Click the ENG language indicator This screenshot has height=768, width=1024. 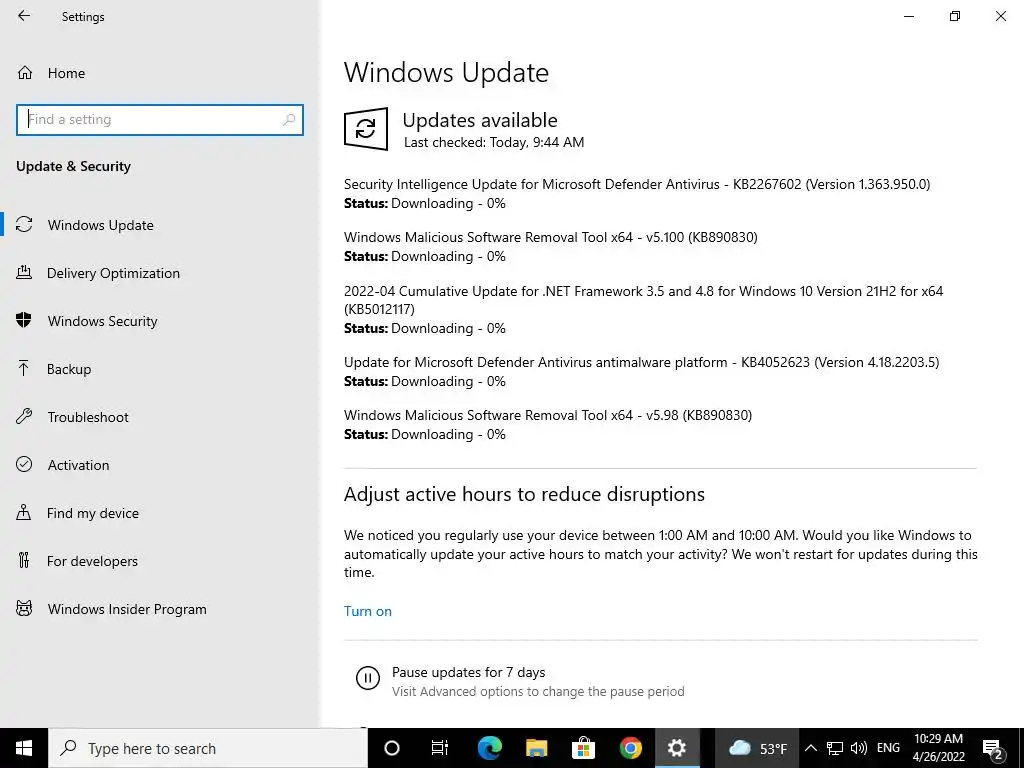tap(888, 748)
